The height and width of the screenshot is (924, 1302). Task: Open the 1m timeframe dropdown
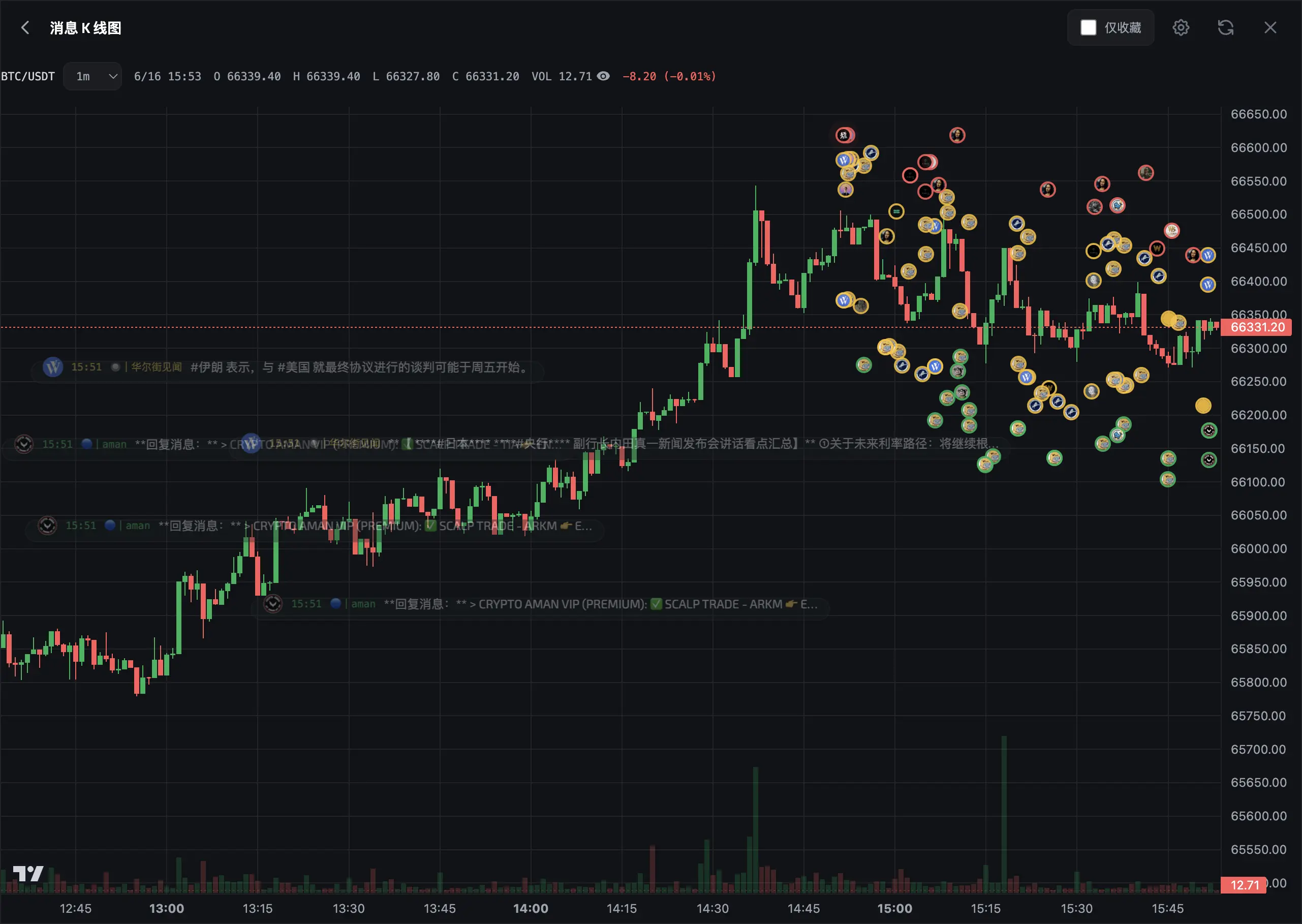tap(92, 76)
